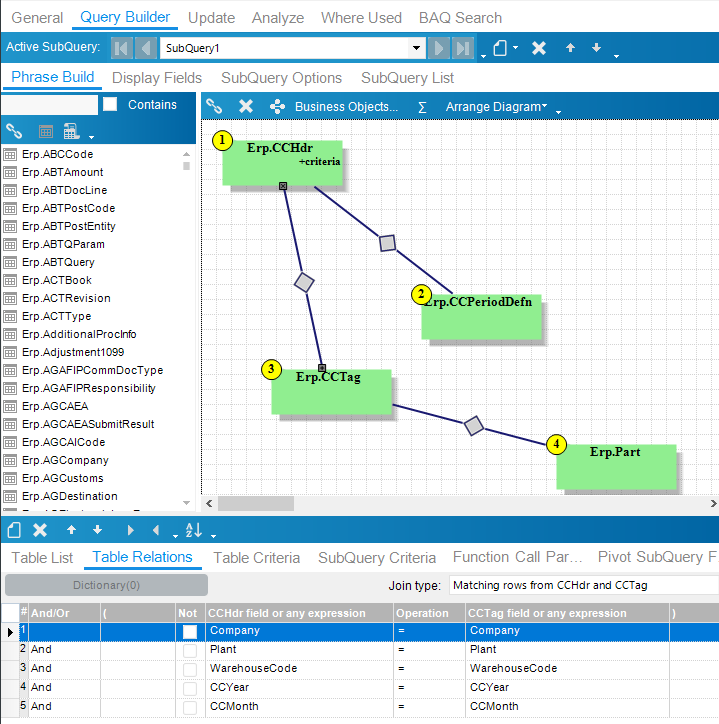Screen dimensions: 719x724
Task: Open overflow arrow at end of SubQuery toolbar
Action: pyautogui.click(x=616, y=56)
